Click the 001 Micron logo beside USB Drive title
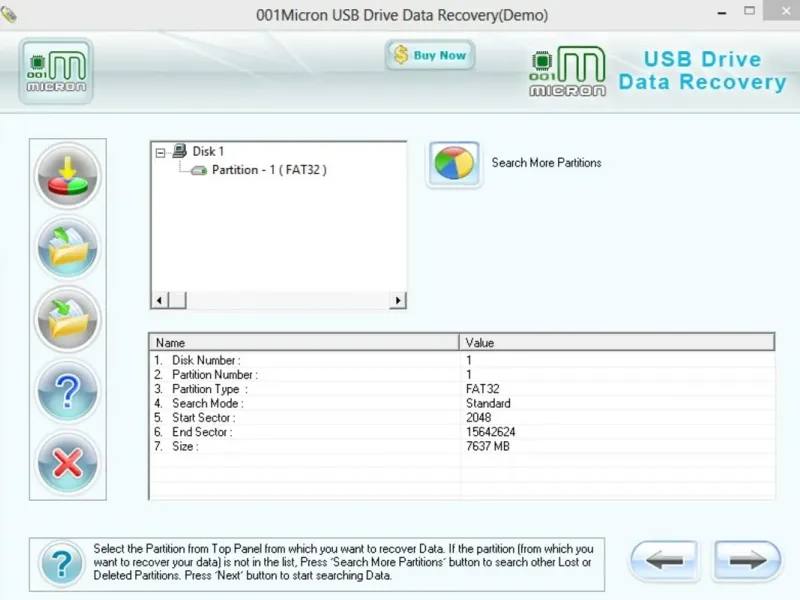This screenshot has width=800, height=600. (x=567, y=71)
